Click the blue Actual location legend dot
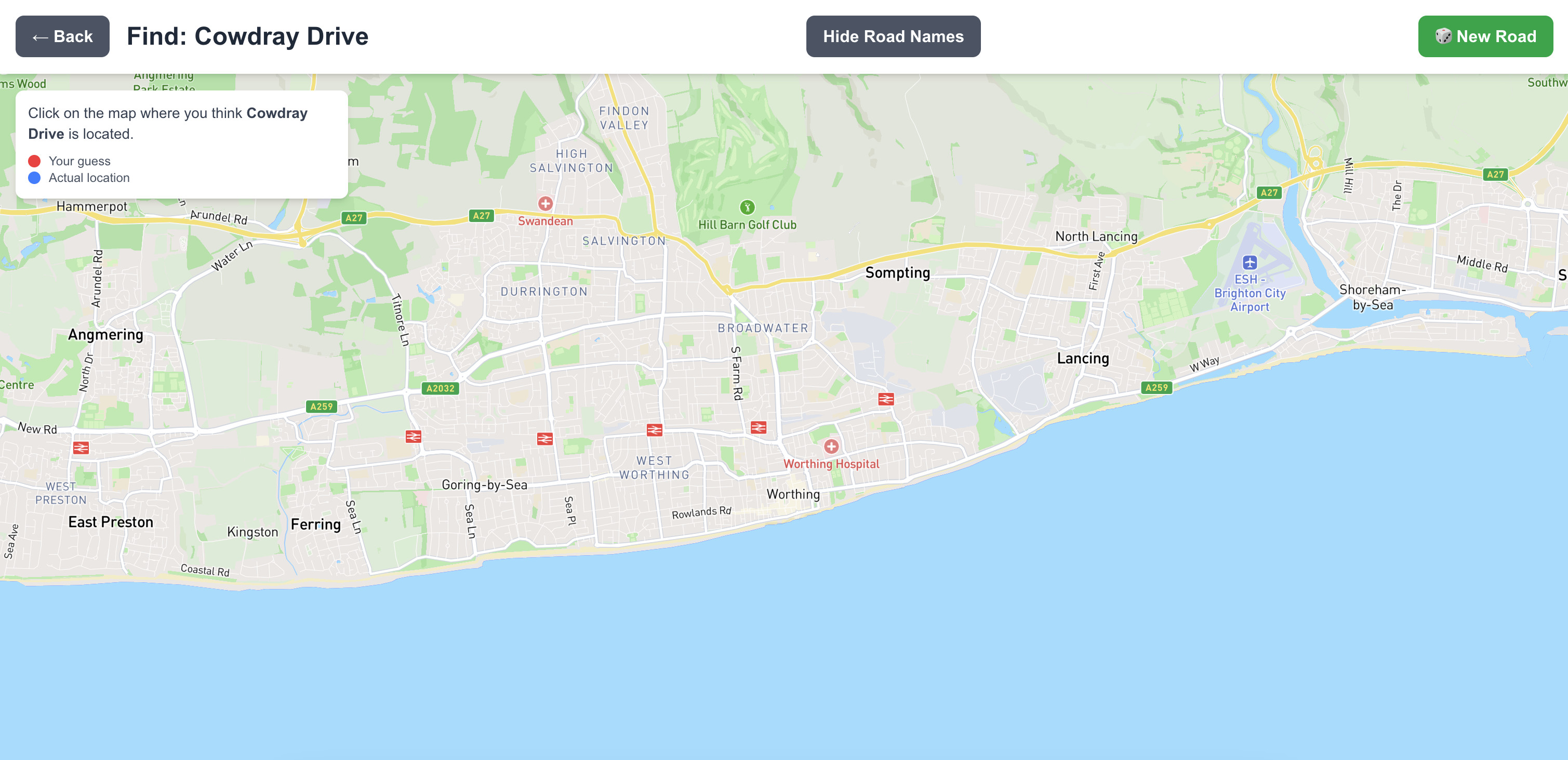Image resolution: width=1568 pixels, height=760 pixels. 35,178
